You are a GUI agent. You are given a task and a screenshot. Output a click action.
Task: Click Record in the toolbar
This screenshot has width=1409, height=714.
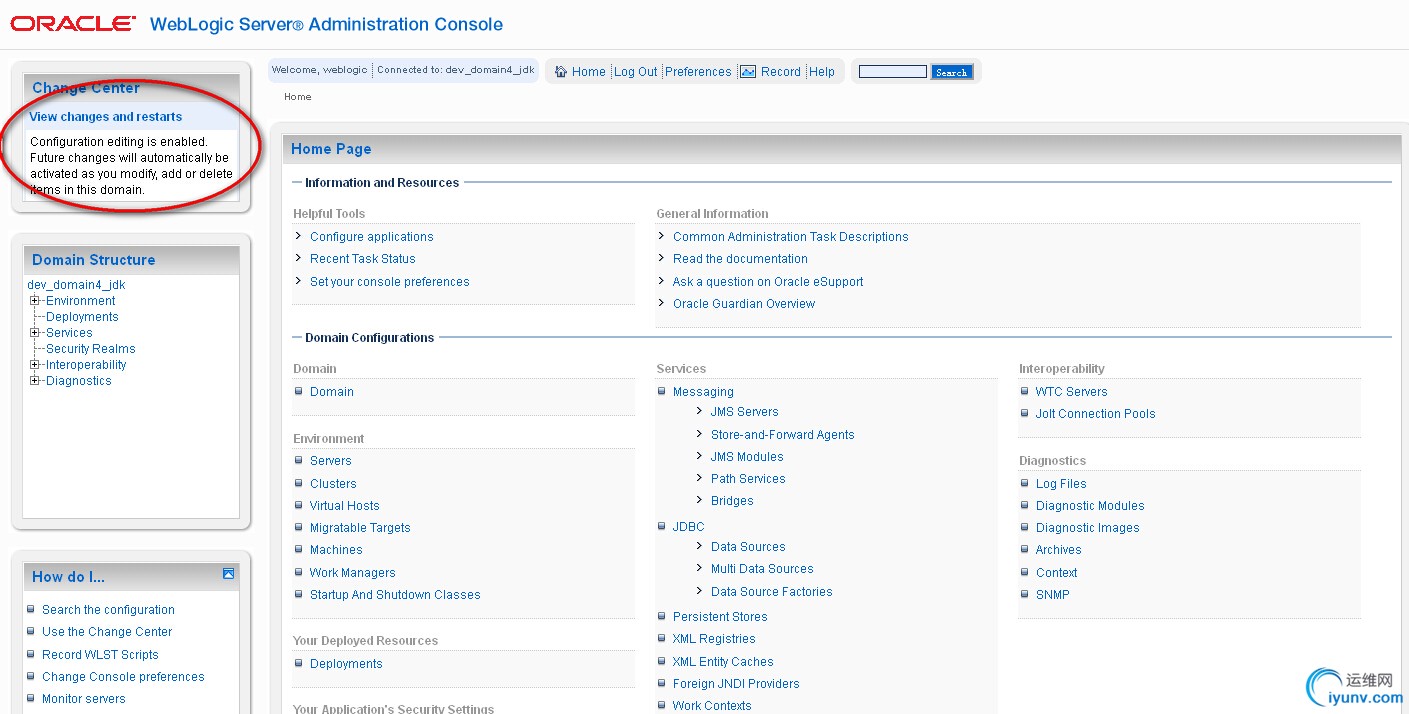pyautogui.click(x=781, y=72)
